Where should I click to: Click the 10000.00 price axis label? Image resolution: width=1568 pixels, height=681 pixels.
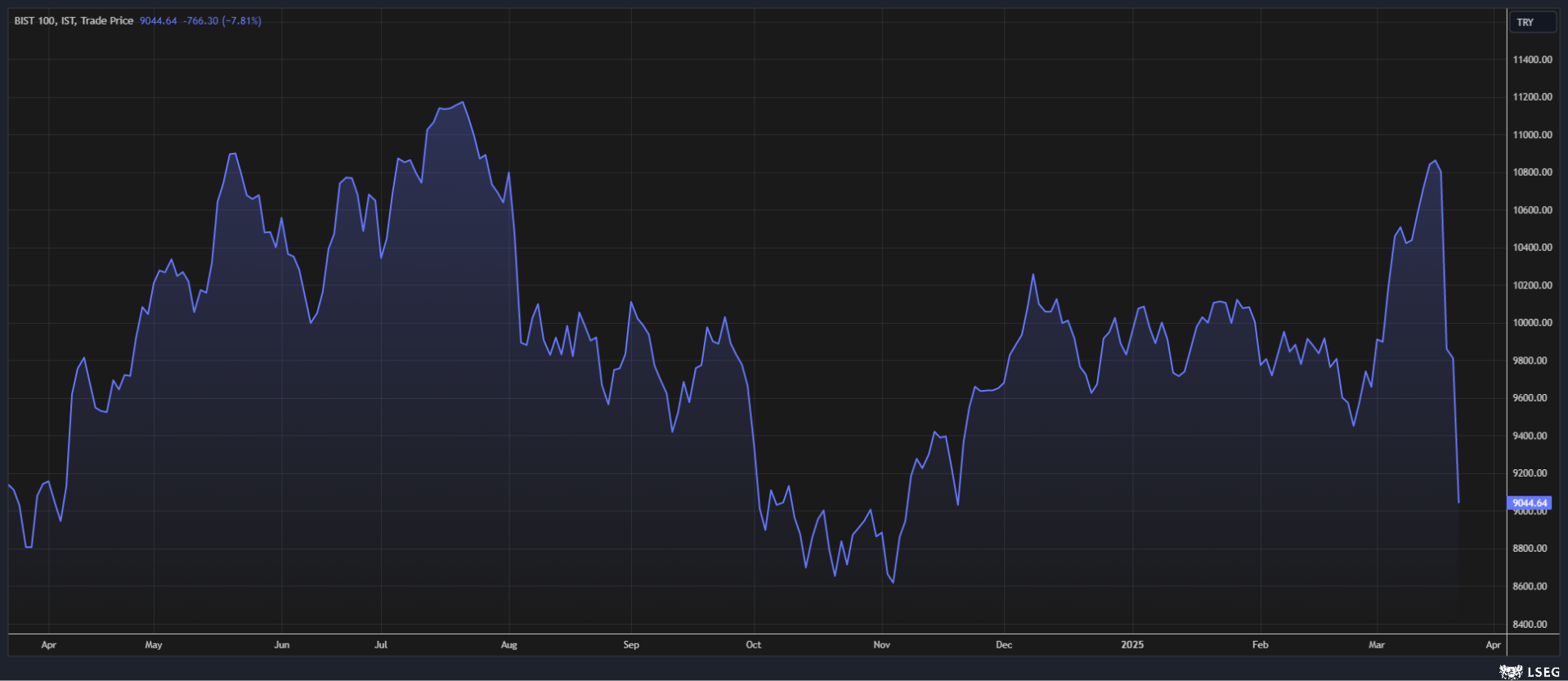[1532, 323]
